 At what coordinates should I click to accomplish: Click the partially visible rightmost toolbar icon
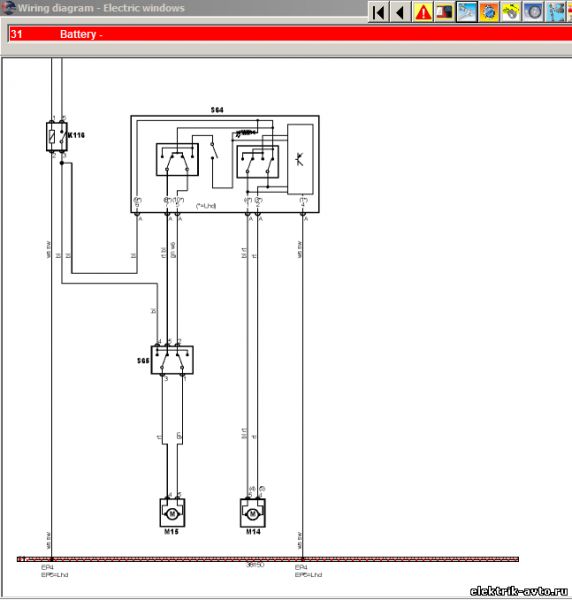569,12
